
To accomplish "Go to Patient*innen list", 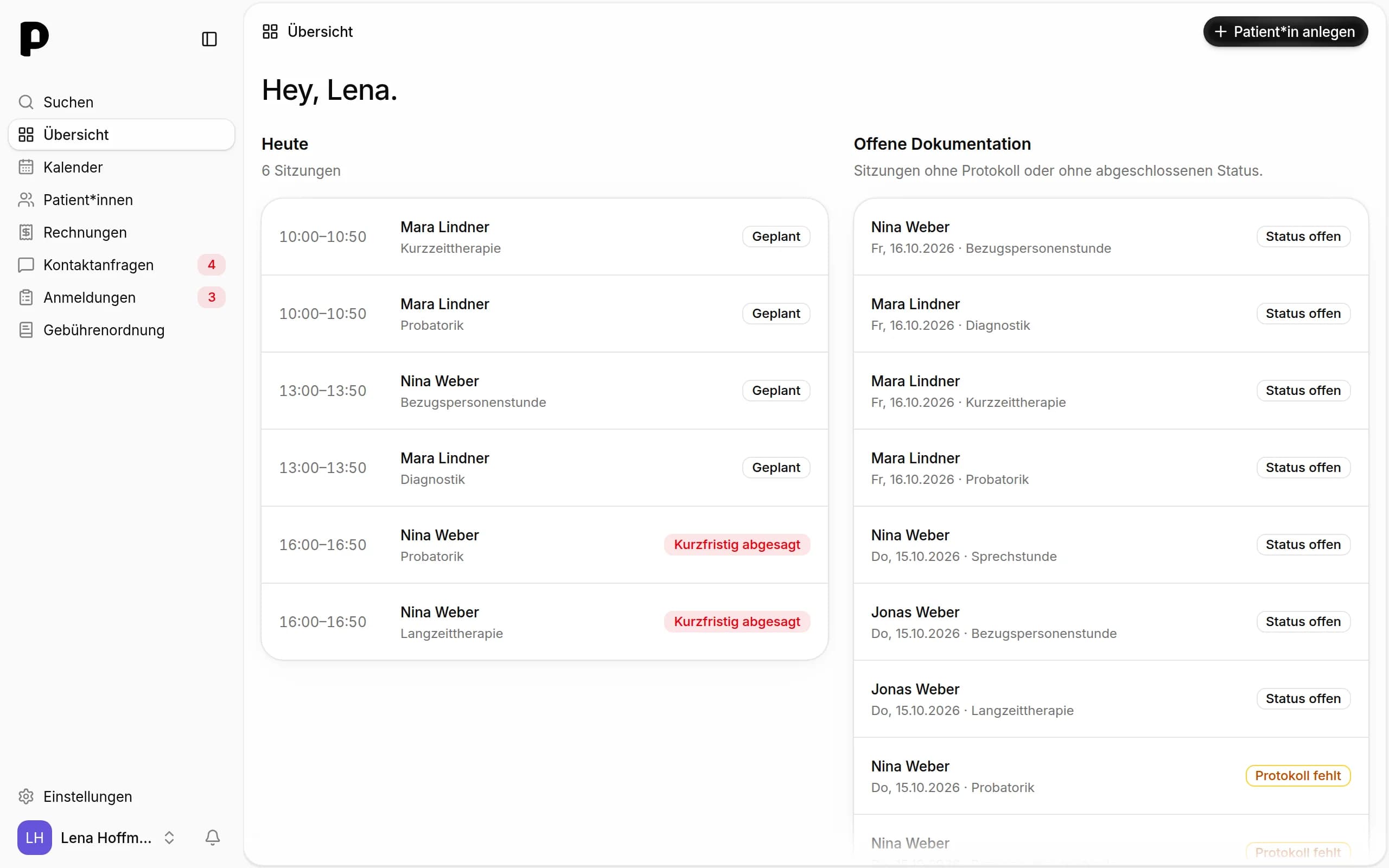I will (x=121, y=200).
